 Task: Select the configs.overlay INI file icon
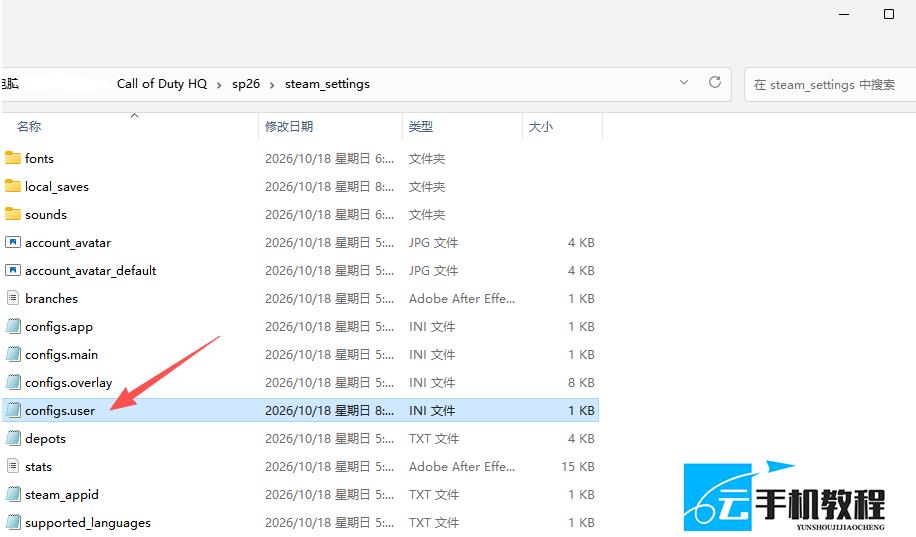tap(13, 382)
